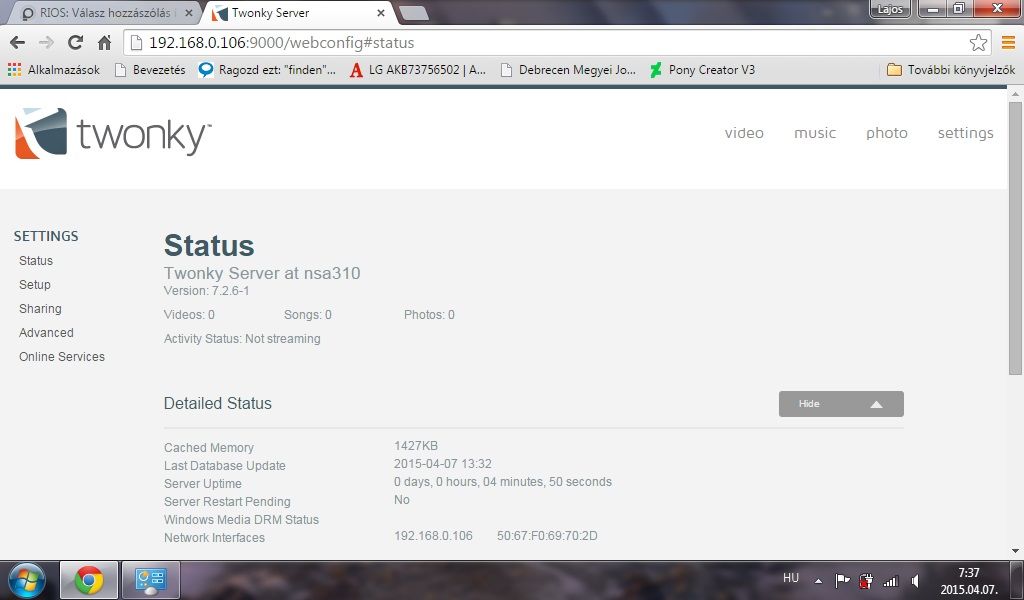Screen dimensions: 1024x600
Task: Click Server Restart Pending value No
Action: [x=402, y=500]
